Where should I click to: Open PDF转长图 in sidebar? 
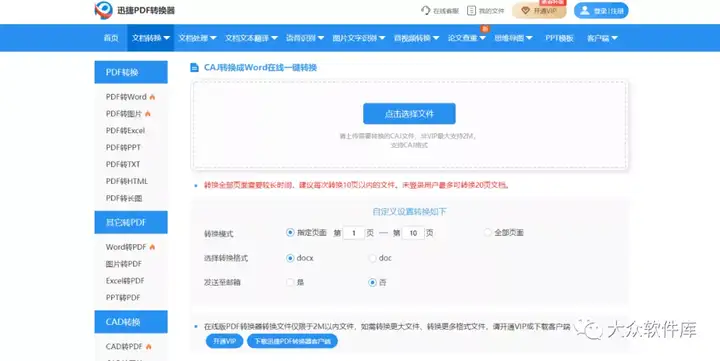pyautogui.click(x=124, y=198)
